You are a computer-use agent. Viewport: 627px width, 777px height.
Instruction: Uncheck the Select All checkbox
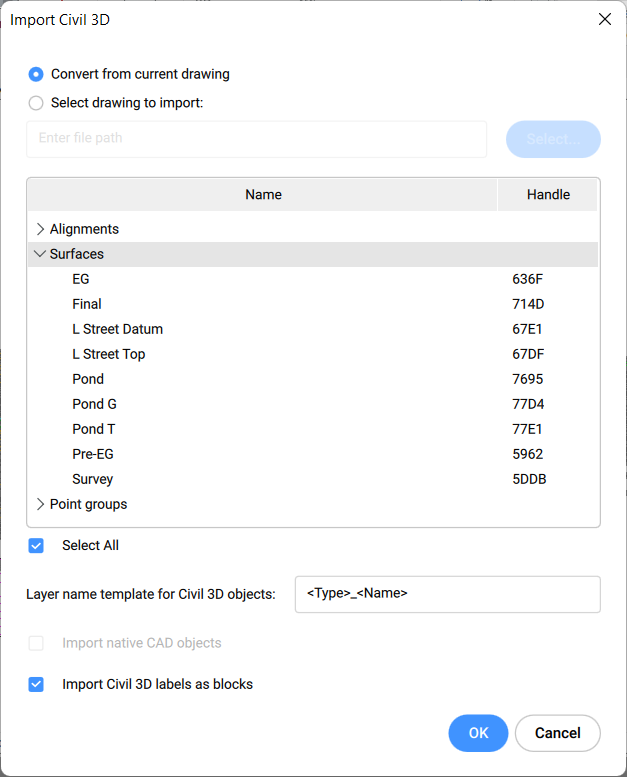point(37,546)
